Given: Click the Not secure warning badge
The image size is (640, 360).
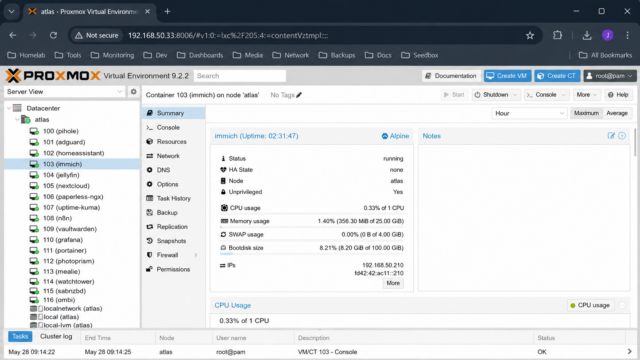Looking at the screenshot, I should click(x=97, y=36).
